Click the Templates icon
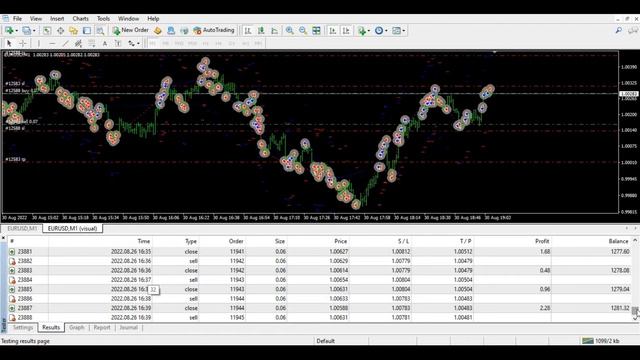The height and width of the screenshot is (360, 640). click(396, 31)
